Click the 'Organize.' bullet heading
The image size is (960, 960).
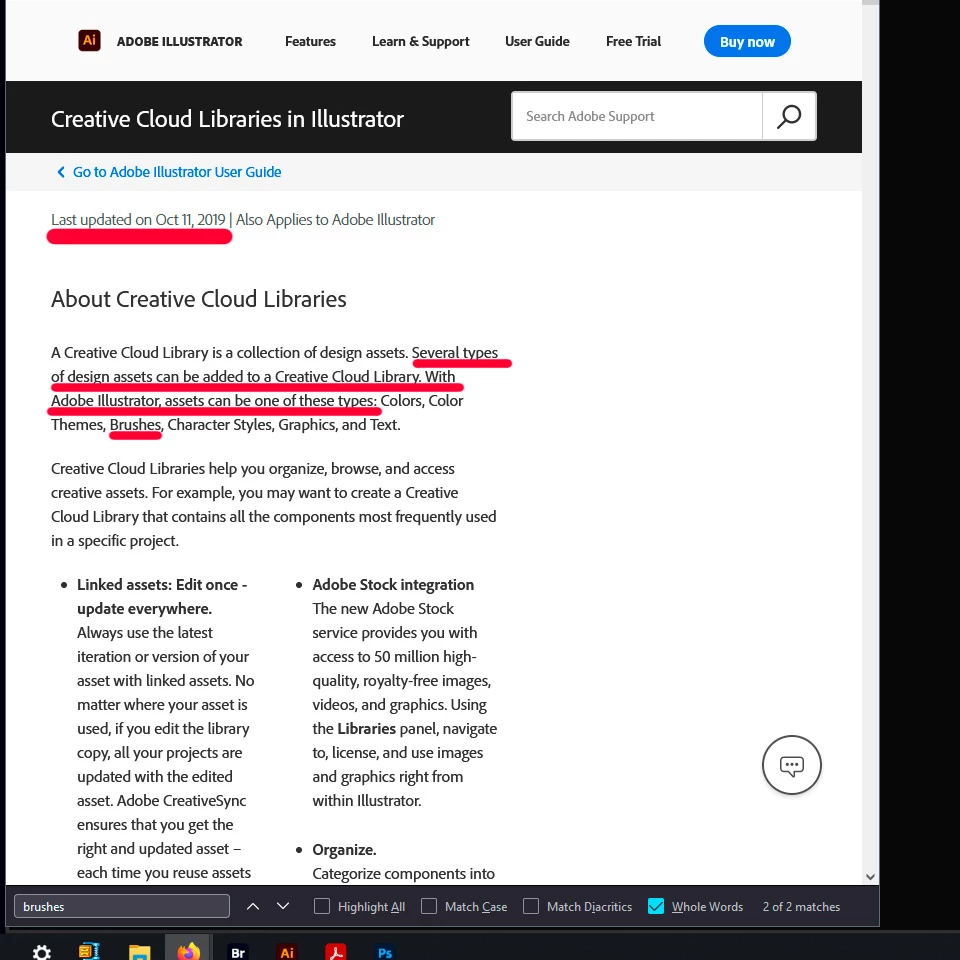coord(344,850)
